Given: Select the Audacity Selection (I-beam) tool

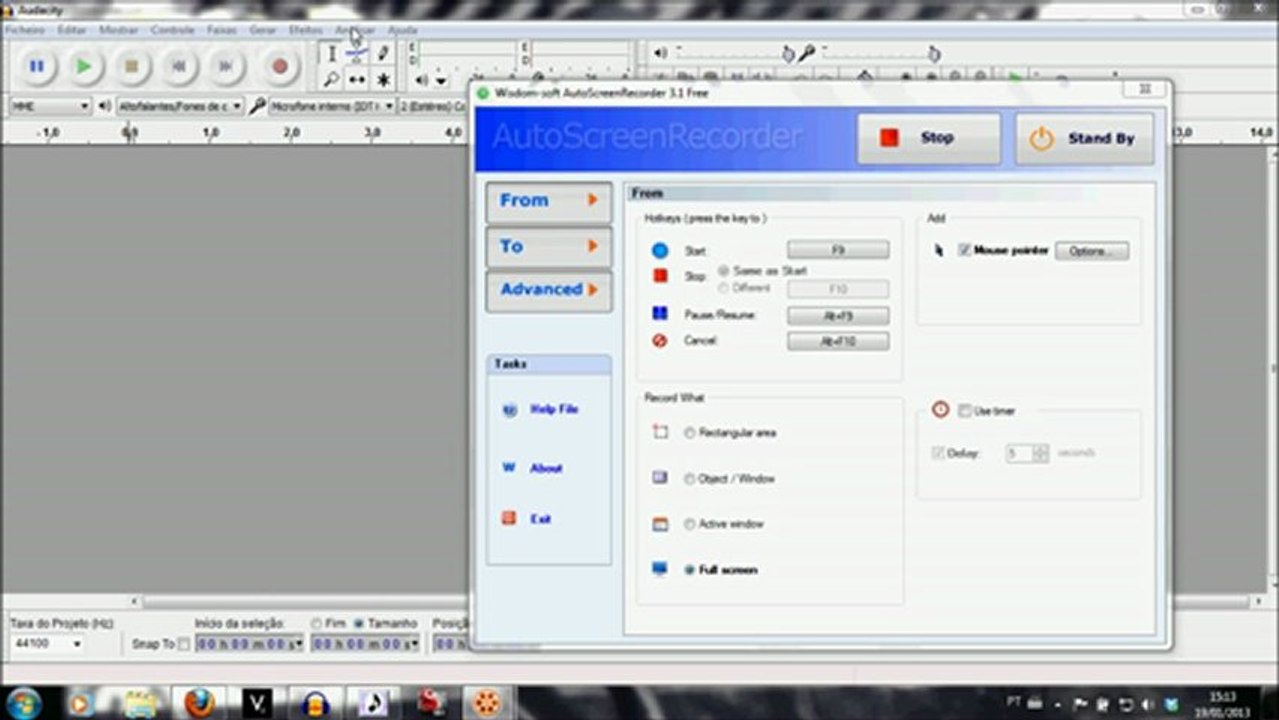Looking at the screenshot, I should click(x=331, y=54).
